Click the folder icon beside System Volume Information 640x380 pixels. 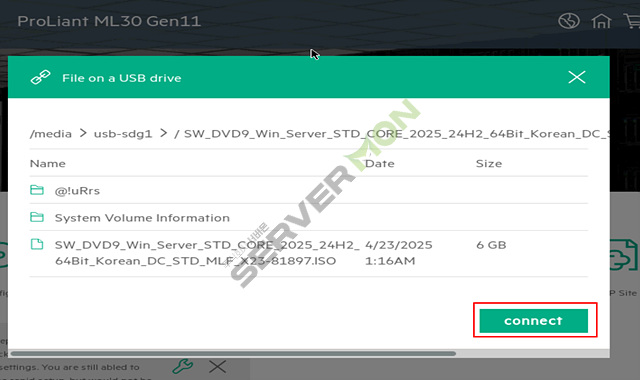tap(37, 217)
